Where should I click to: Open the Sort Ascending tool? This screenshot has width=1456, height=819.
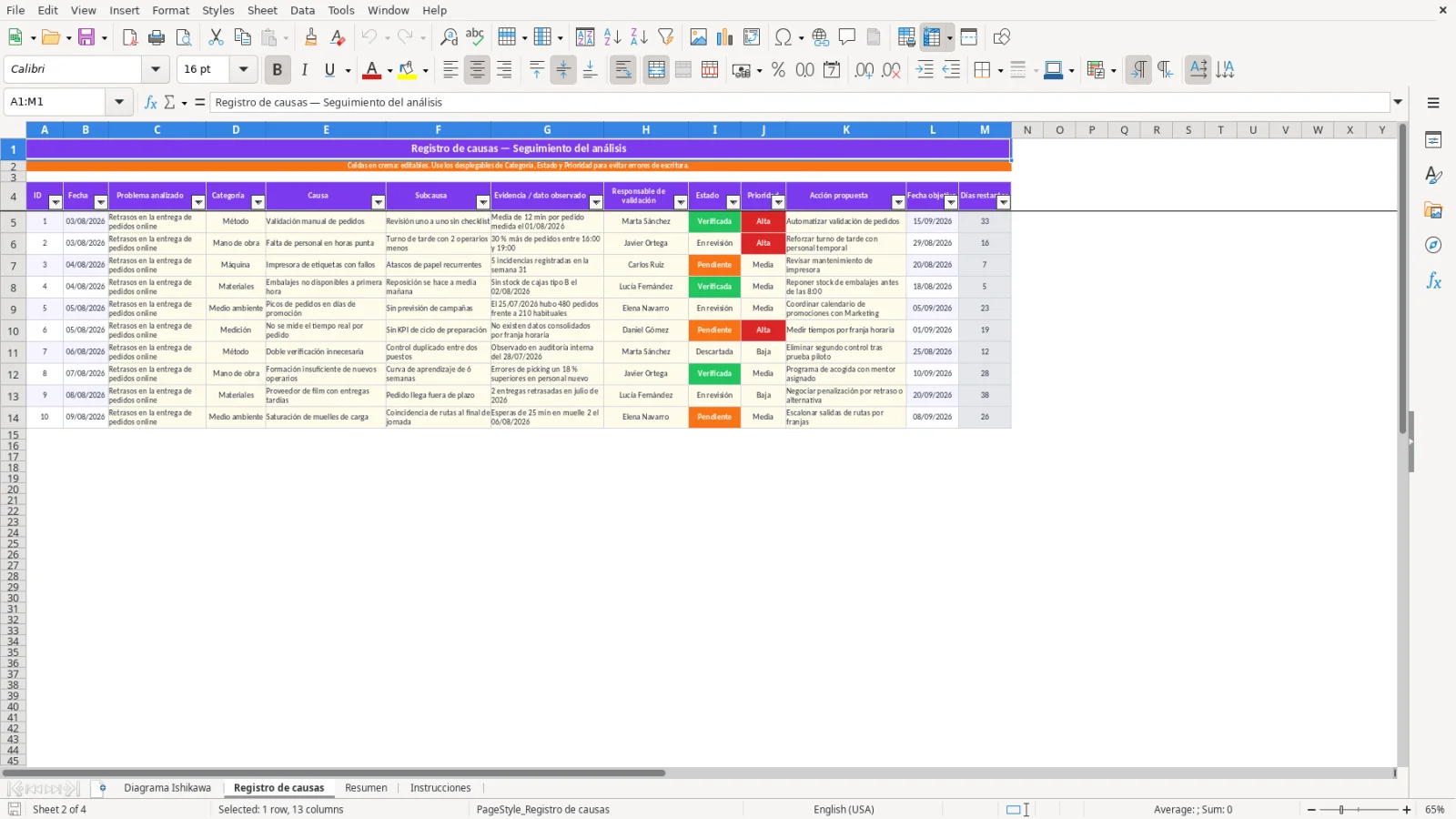(612, 37)
